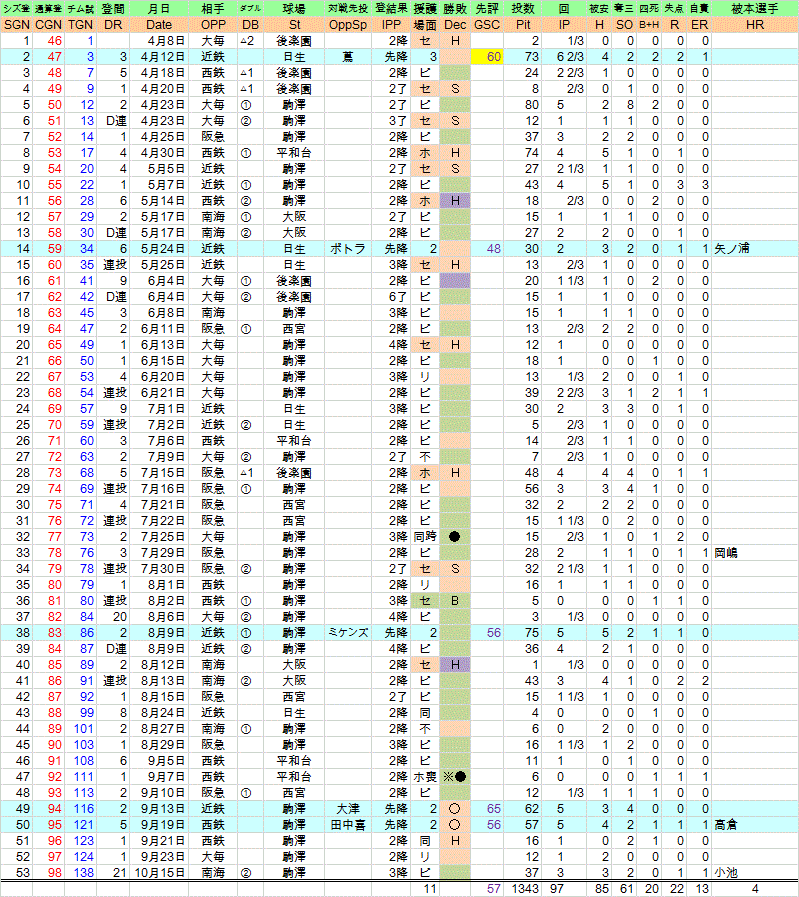
Task: Click opposing starter cell 大津
Action: pyautogui.click(x=348, y=808)
